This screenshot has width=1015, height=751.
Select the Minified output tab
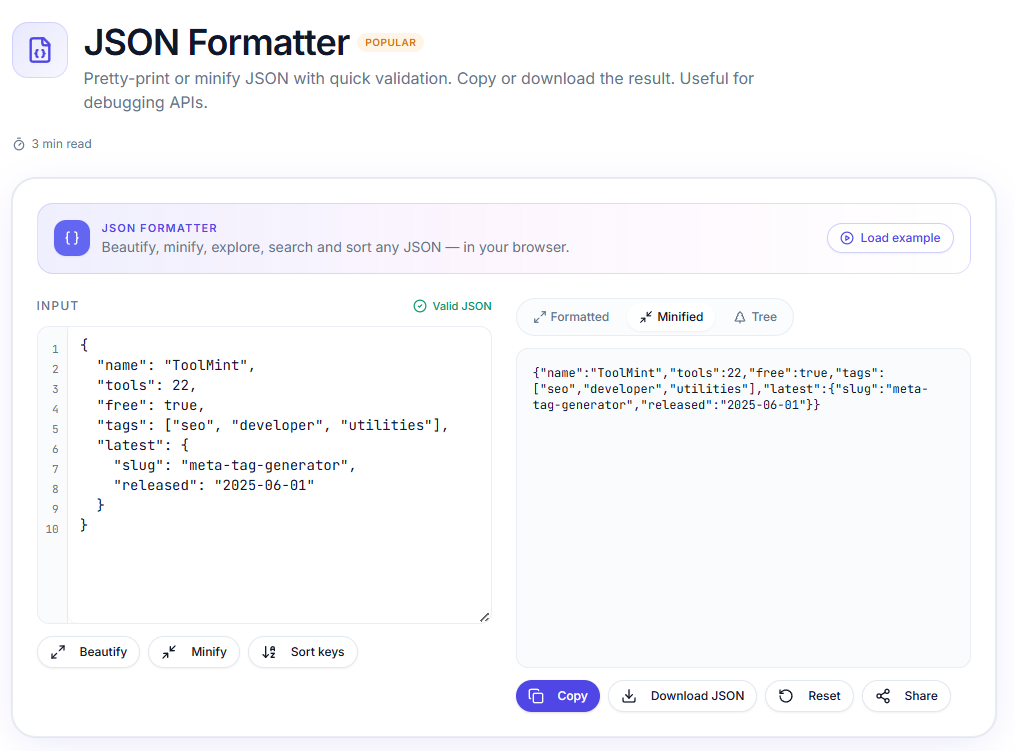point(671,317)
